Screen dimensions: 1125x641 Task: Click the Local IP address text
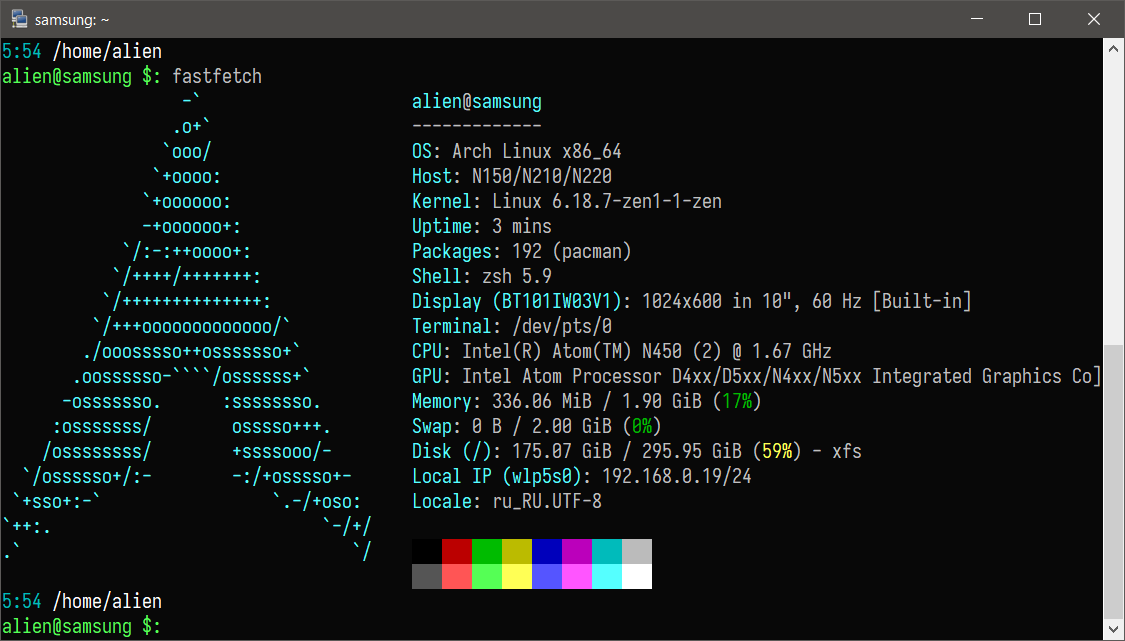pos(671,476)
